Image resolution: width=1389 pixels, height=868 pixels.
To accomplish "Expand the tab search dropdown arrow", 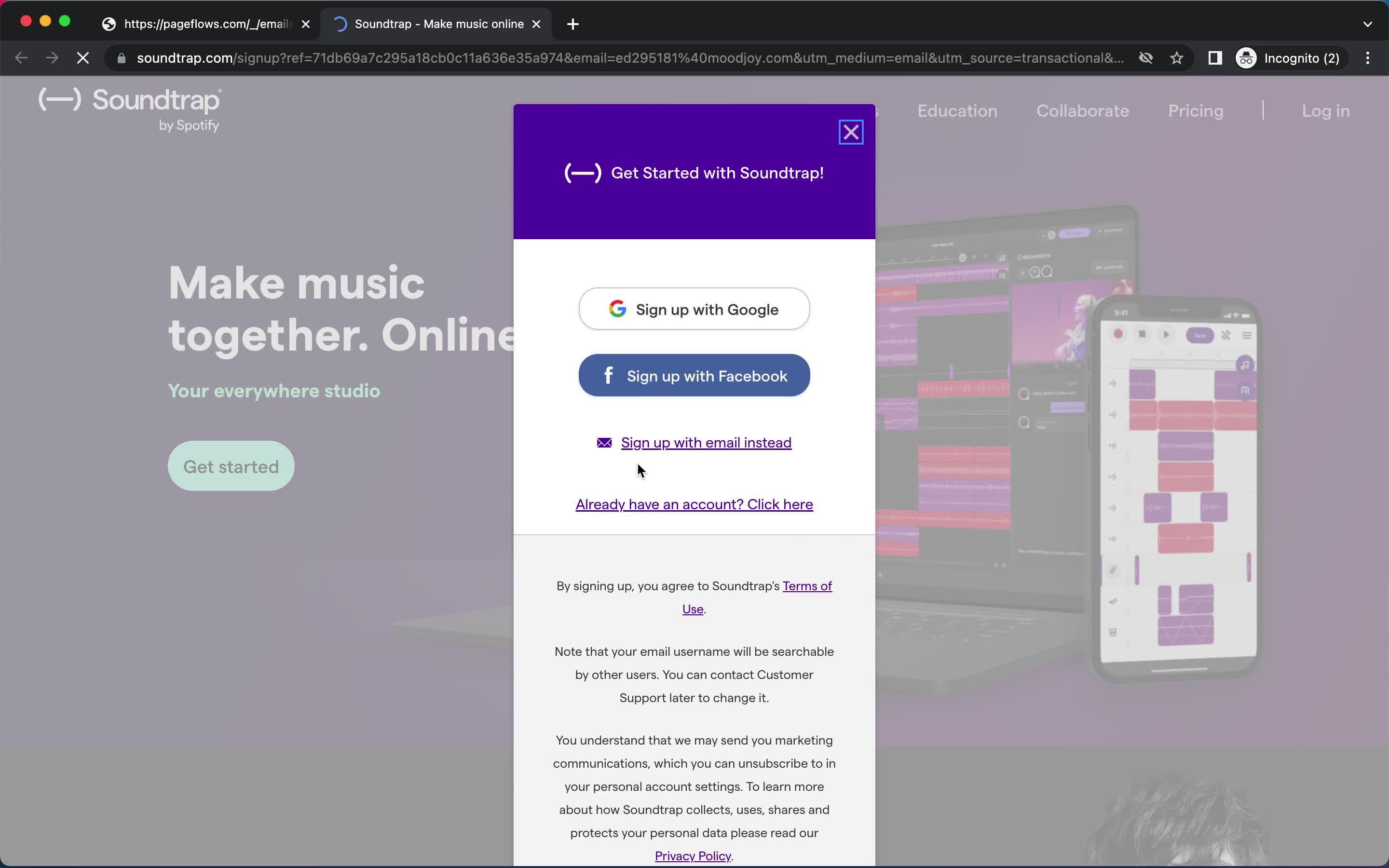I will click(1367, 24).
